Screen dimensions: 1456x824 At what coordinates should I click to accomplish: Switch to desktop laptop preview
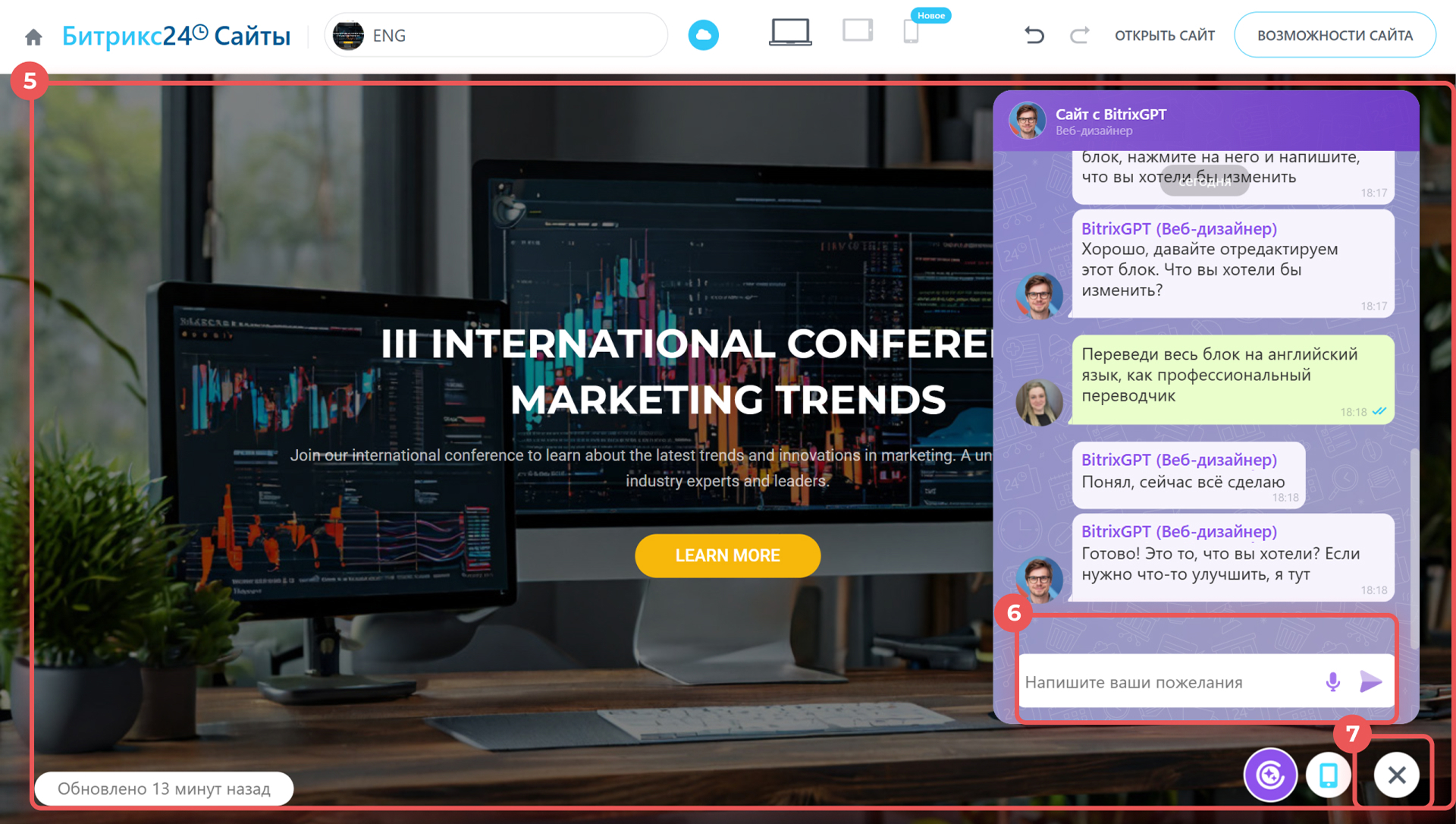[790, 33]
